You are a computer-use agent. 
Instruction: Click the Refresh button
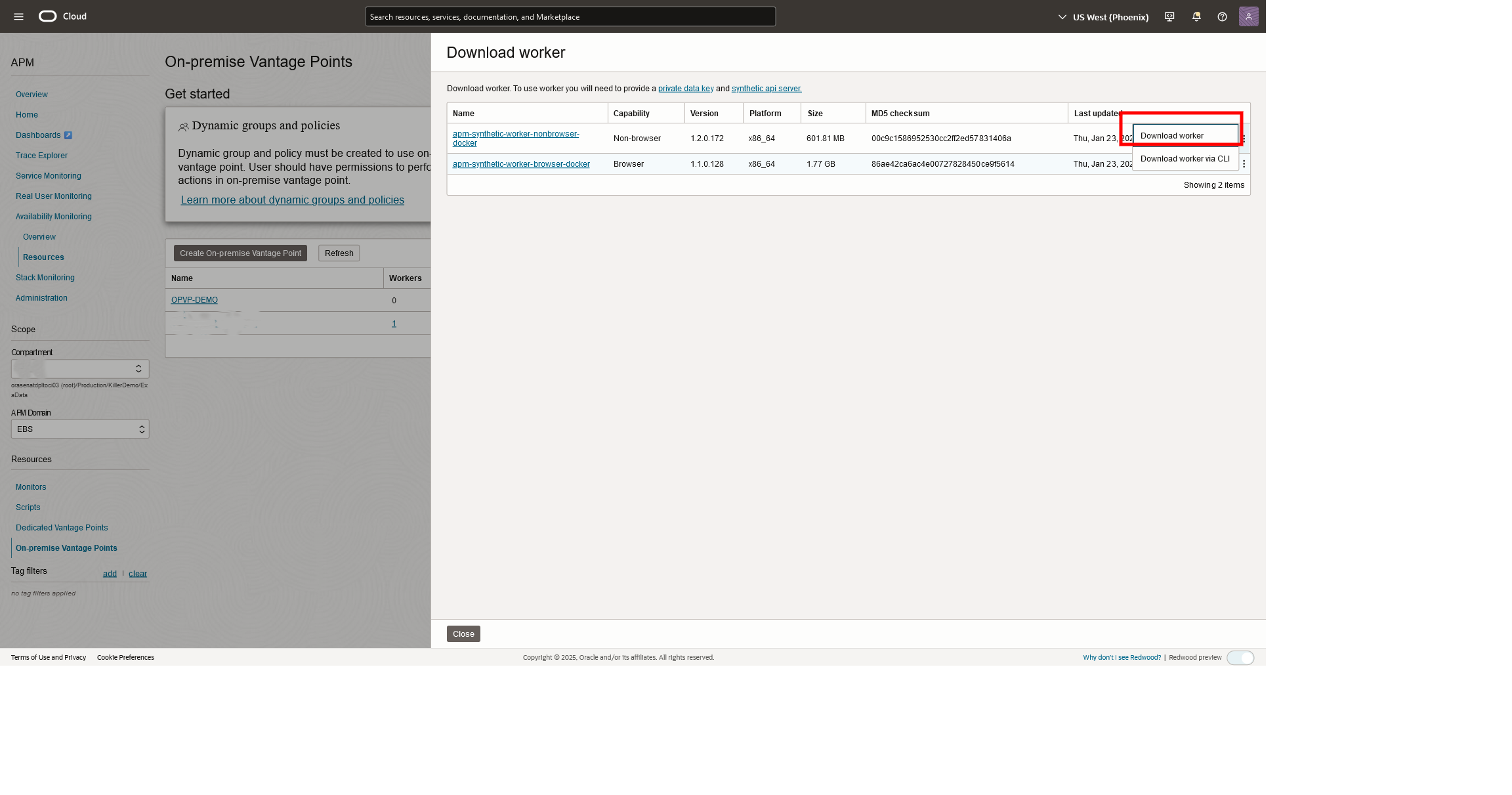(339, 253)
